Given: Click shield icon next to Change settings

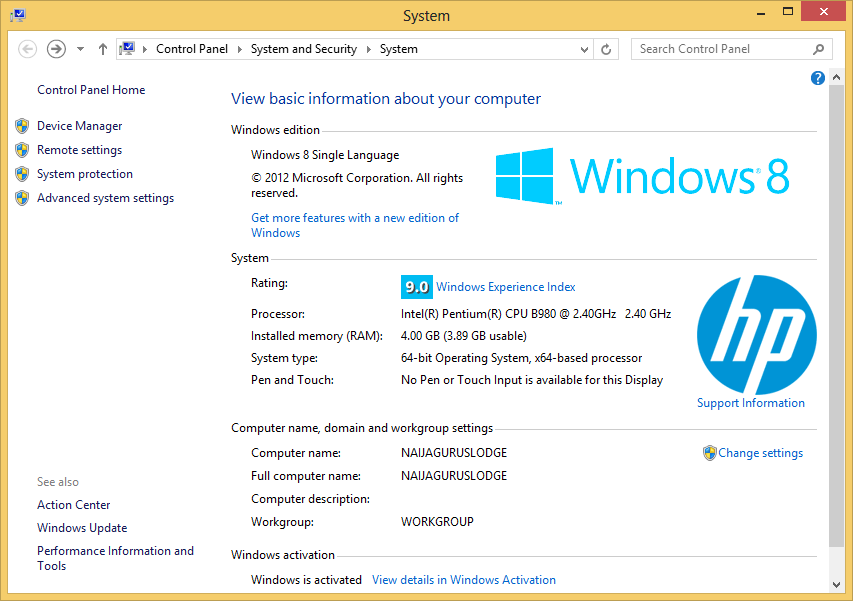Looking at the screenshot, I should coord(709,453).
